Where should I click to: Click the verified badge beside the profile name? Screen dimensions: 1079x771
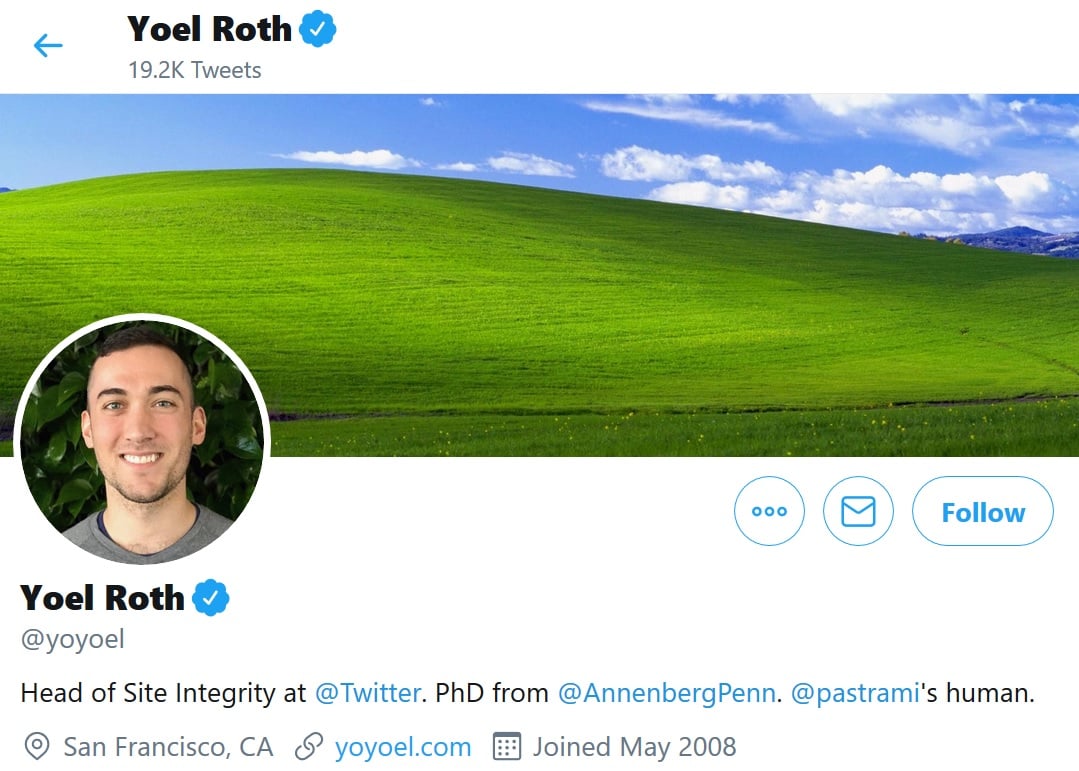pos(211,598)
